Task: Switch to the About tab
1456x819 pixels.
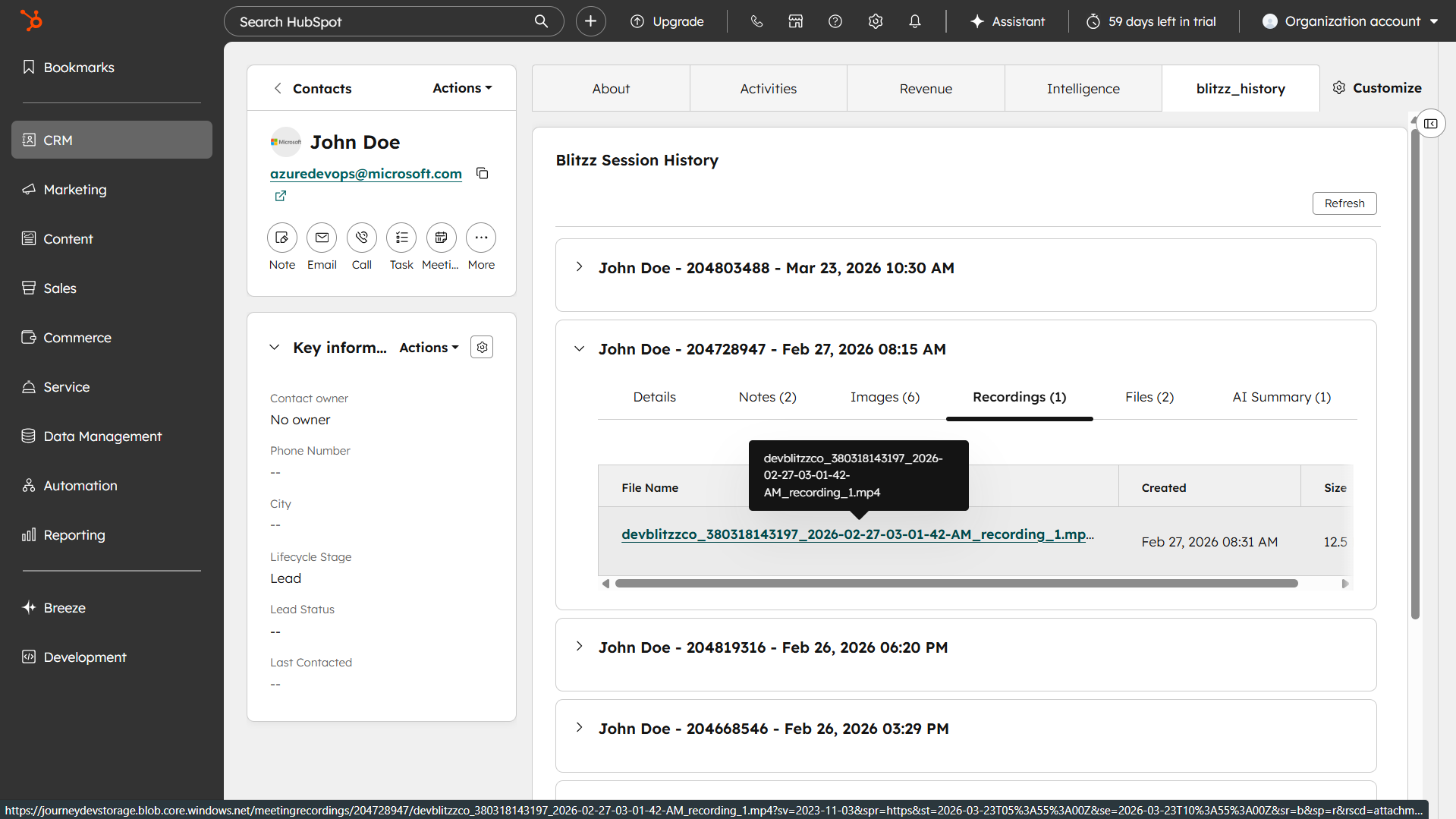Action: click(611, 89)
